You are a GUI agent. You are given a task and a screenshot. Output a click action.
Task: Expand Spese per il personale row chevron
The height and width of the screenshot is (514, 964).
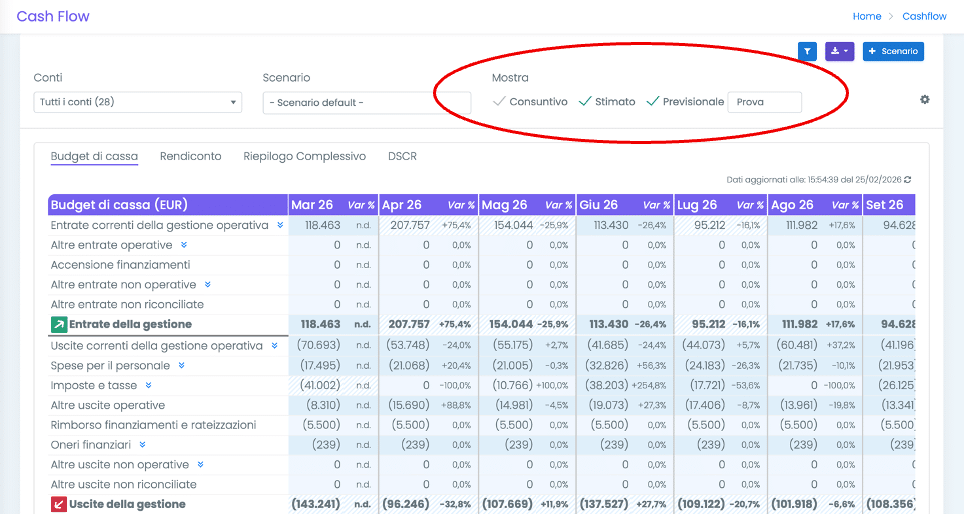tap(182, 366)
